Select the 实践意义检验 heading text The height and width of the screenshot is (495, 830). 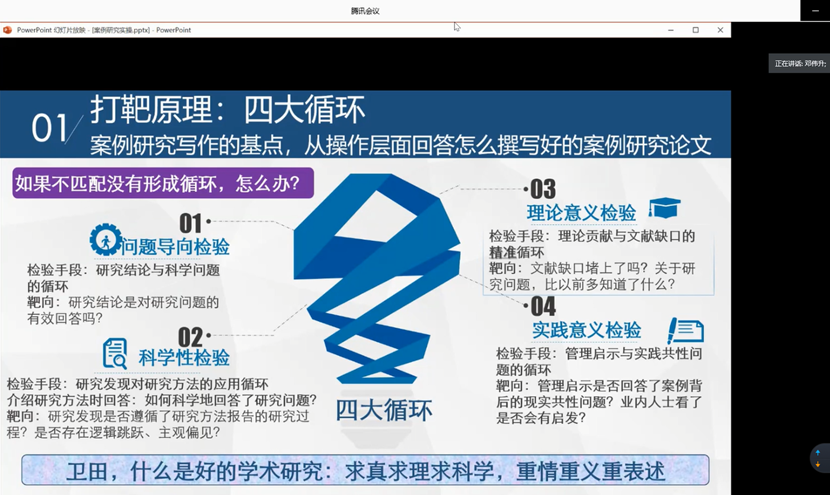(587, 330)
